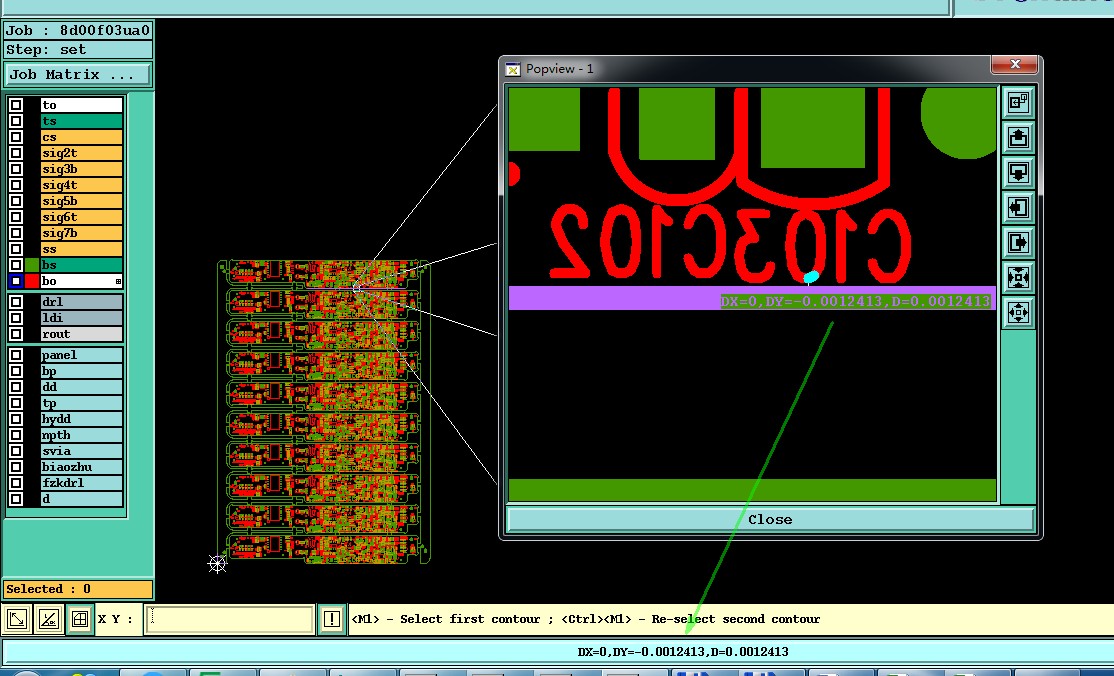
Task: Toggle the checkbox for layer npth
Action: [16, 435]
